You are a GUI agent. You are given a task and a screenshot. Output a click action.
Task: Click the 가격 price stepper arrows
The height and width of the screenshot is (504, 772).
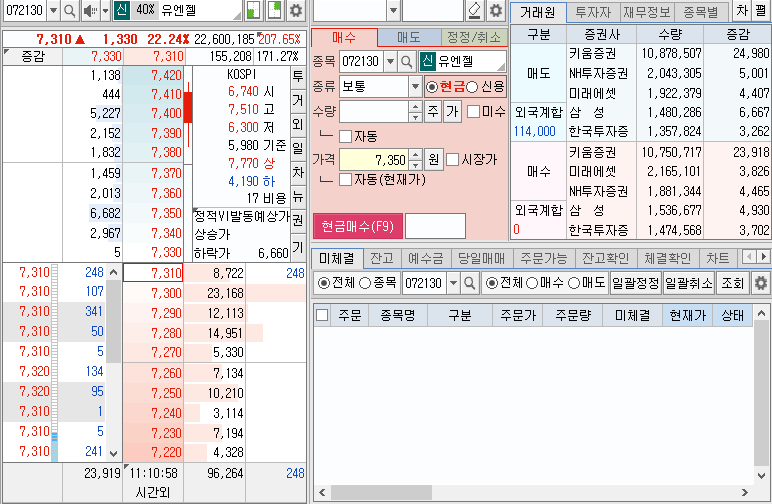tap(416, 159)
